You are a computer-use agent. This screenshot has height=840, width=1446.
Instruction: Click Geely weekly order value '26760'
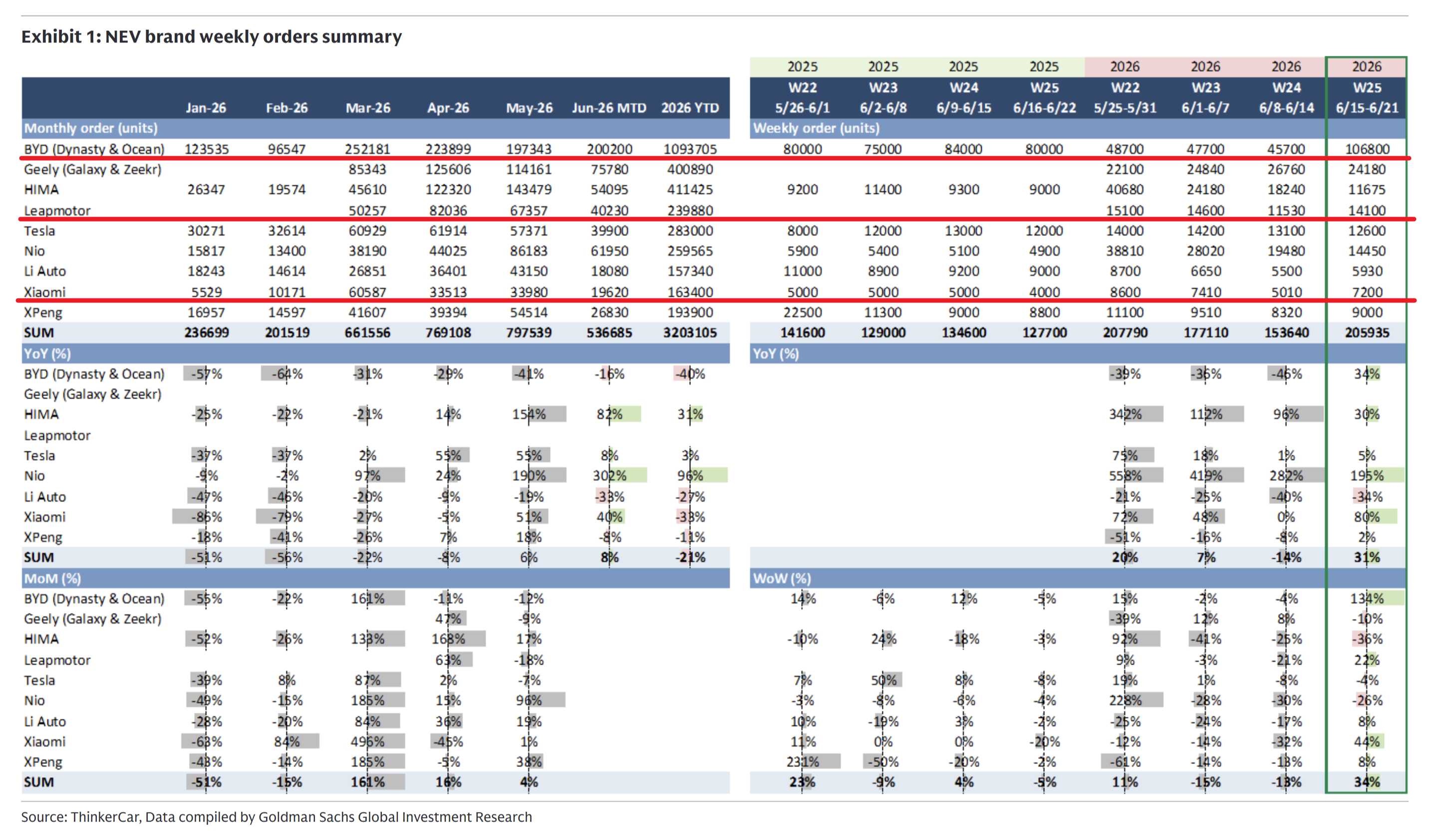(1286, 169)
